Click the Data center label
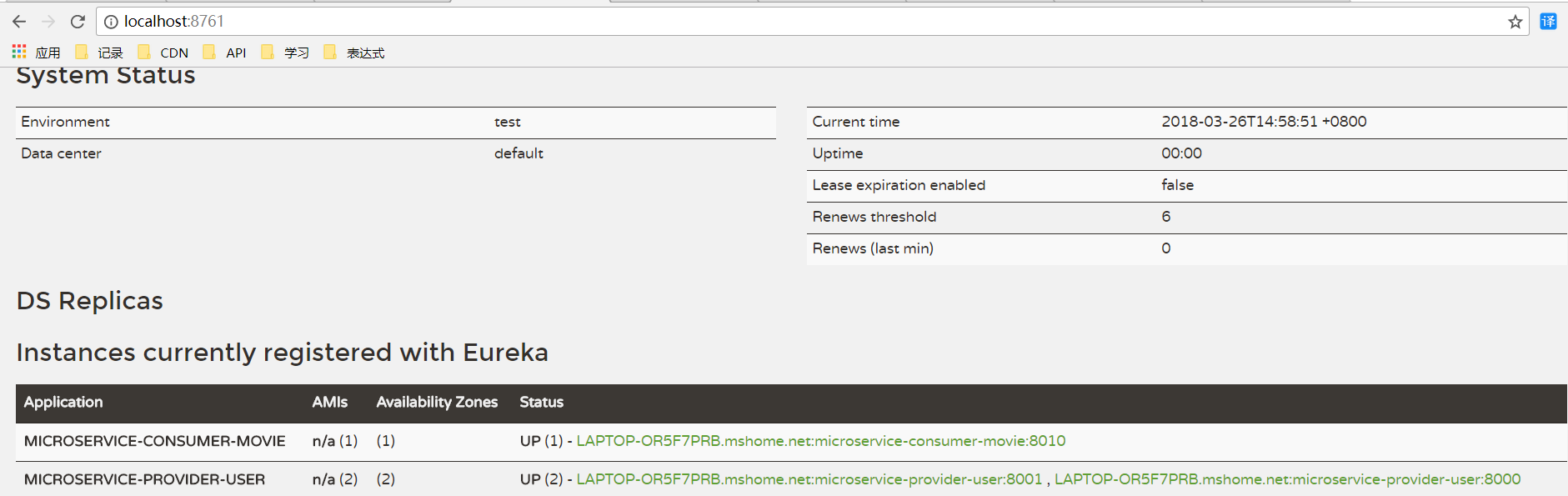1568x496 pixels. click(x=61, y=153)
